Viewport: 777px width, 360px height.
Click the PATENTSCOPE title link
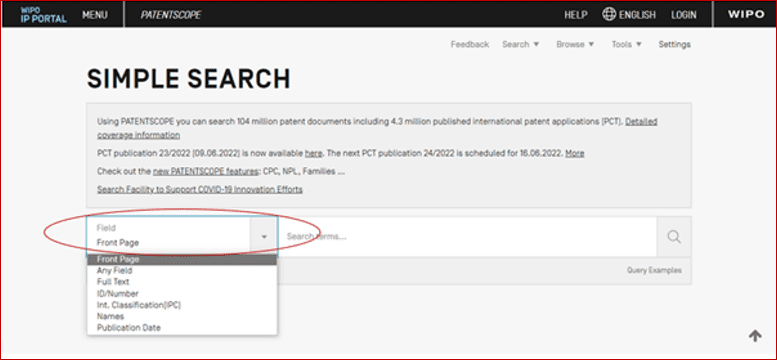coord(171,15)
